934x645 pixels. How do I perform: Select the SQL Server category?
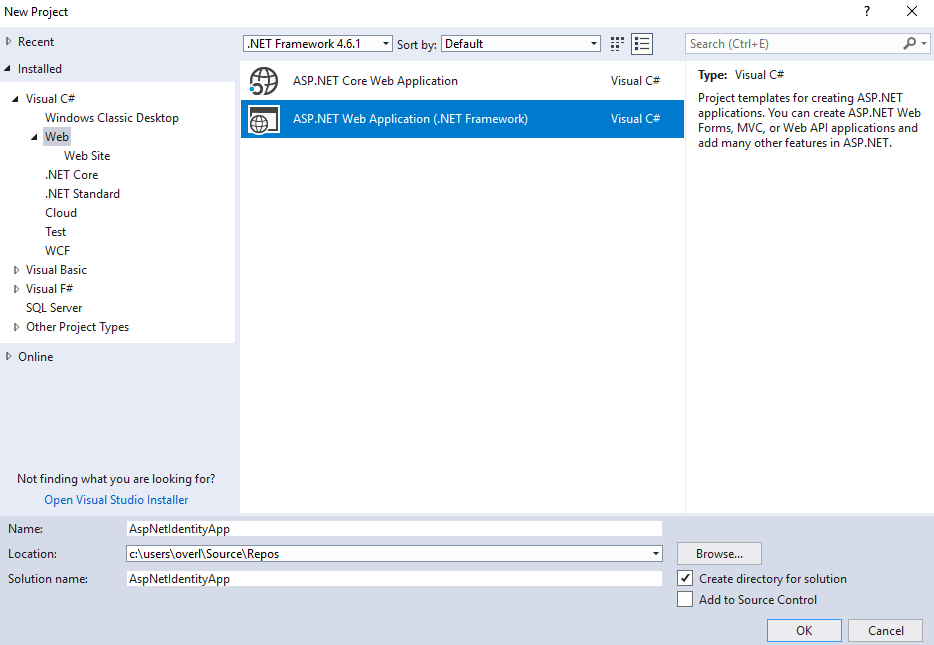54,308
